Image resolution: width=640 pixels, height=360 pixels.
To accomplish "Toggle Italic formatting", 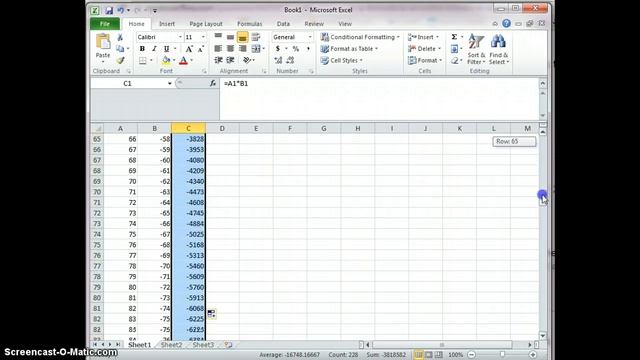I will pos(154,49).
